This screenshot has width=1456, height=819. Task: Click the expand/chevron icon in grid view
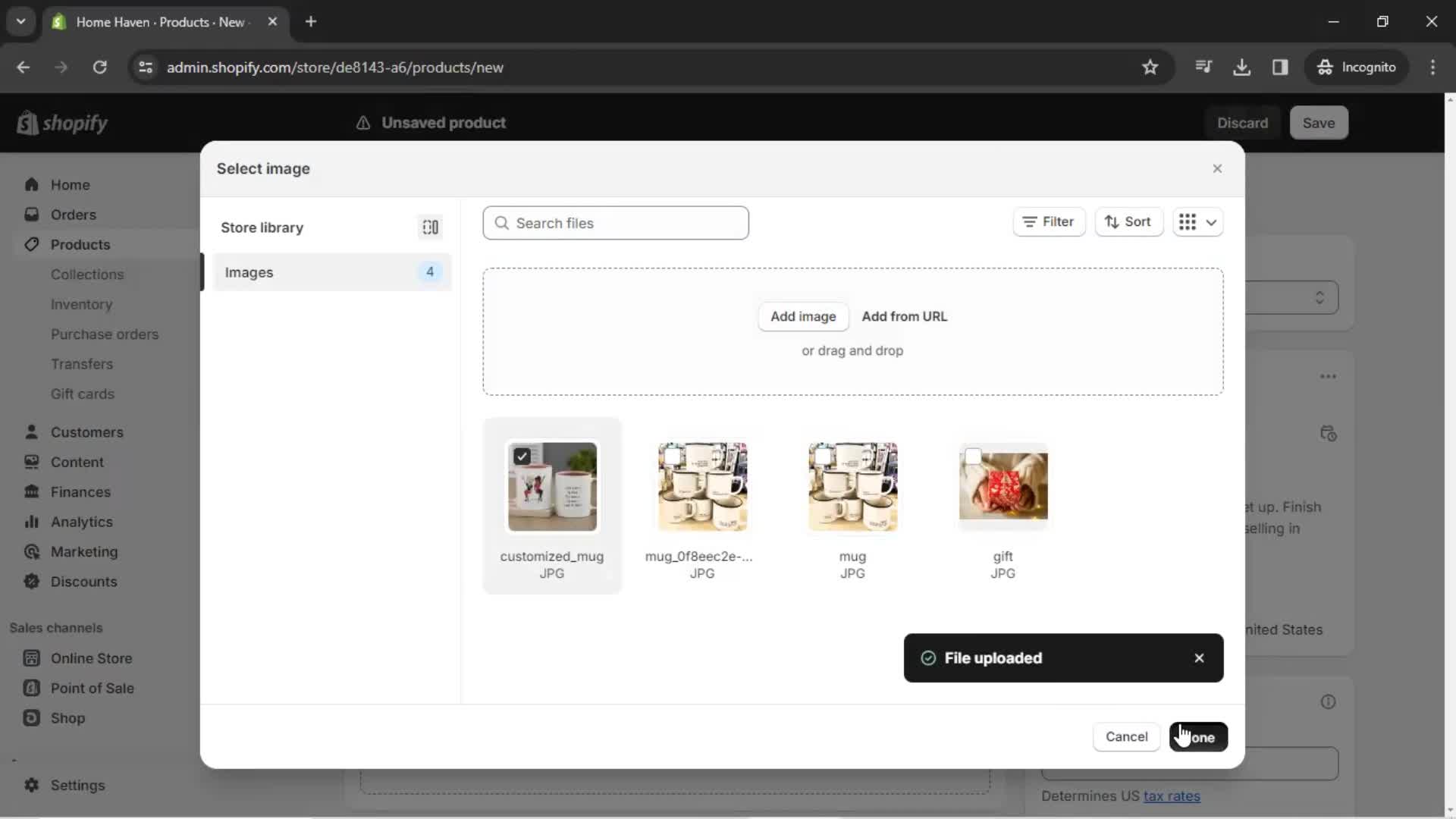tap(1211, 222)
